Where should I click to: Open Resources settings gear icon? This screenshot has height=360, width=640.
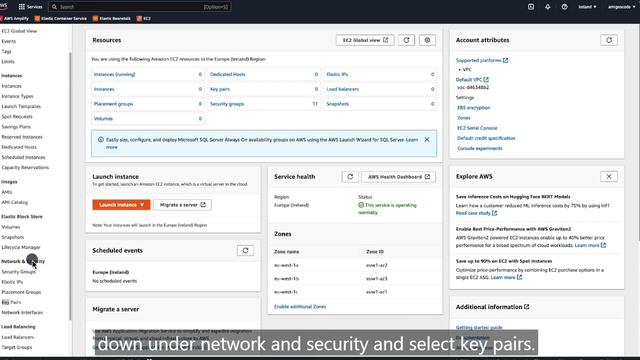[427, 40]
